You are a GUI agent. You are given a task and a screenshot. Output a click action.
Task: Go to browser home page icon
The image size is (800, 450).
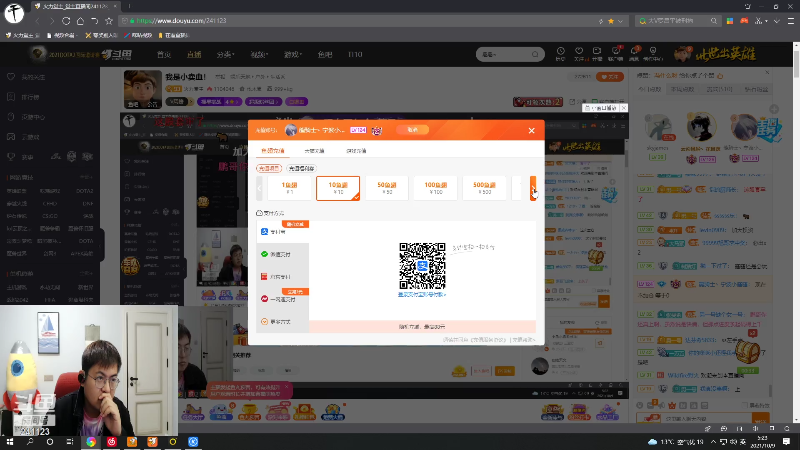[80, 21]
